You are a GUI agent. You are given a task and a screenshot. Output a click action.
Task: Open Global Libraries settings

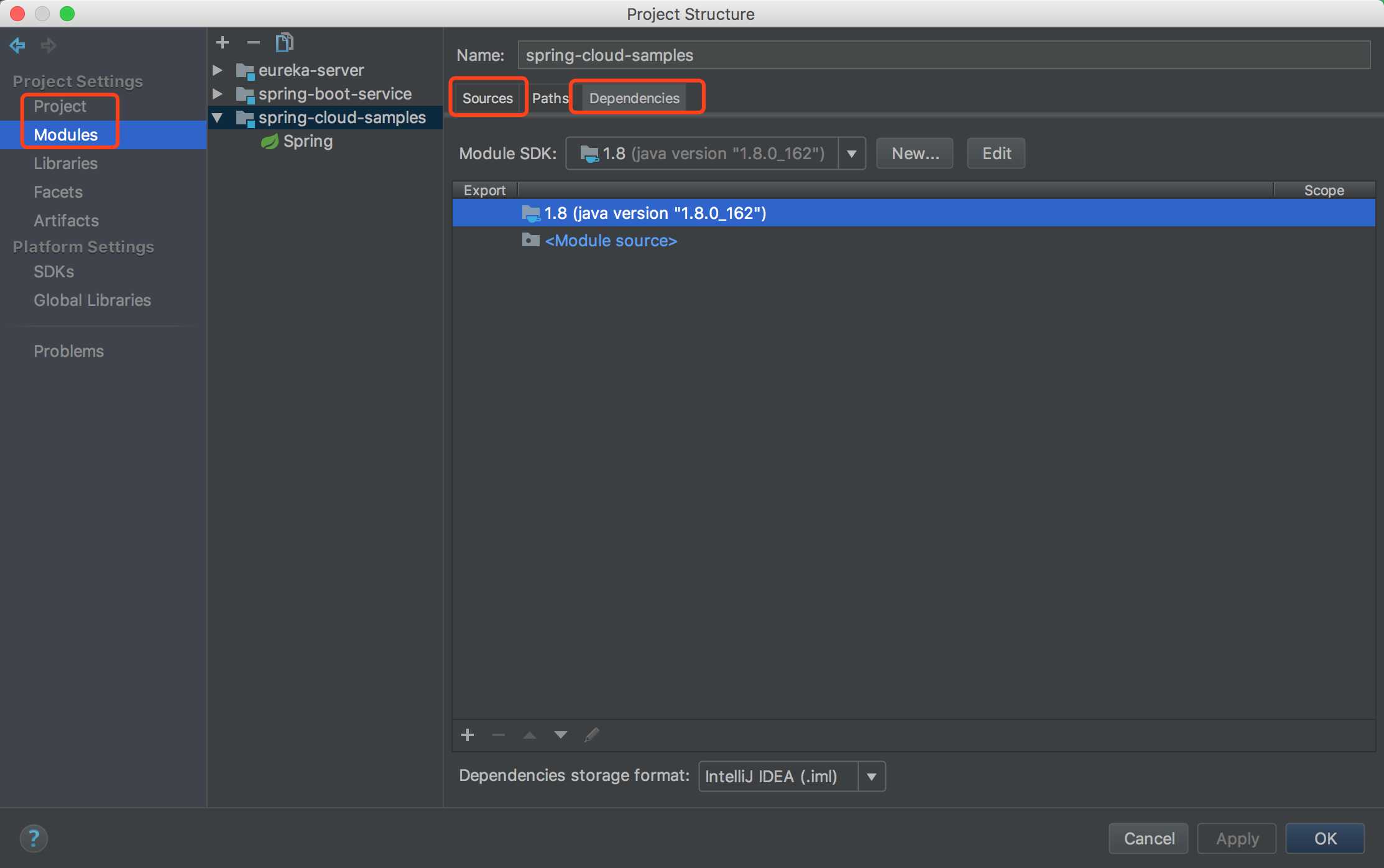click(x=92, y=300)
